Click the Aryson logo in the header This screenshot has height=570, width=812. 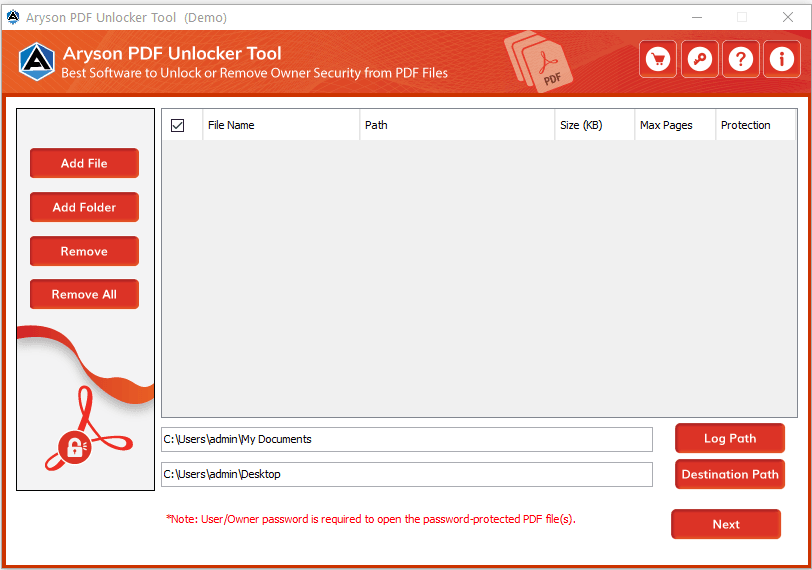pos(37,62)
